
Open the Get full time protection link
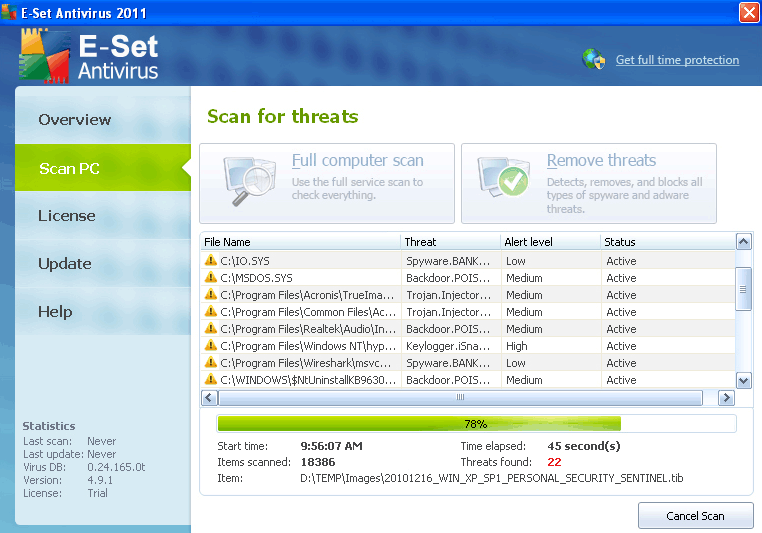677,60
